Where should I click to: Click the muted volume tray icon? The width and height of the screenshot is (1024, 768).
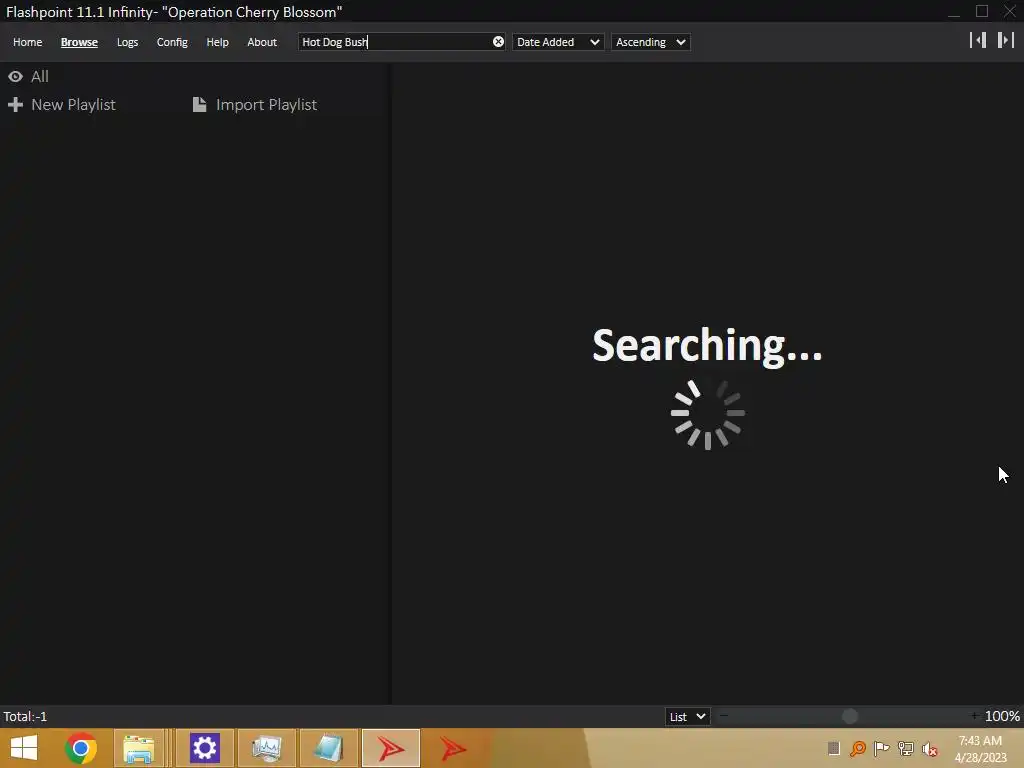pyautogui.click(x=929, y=748)
